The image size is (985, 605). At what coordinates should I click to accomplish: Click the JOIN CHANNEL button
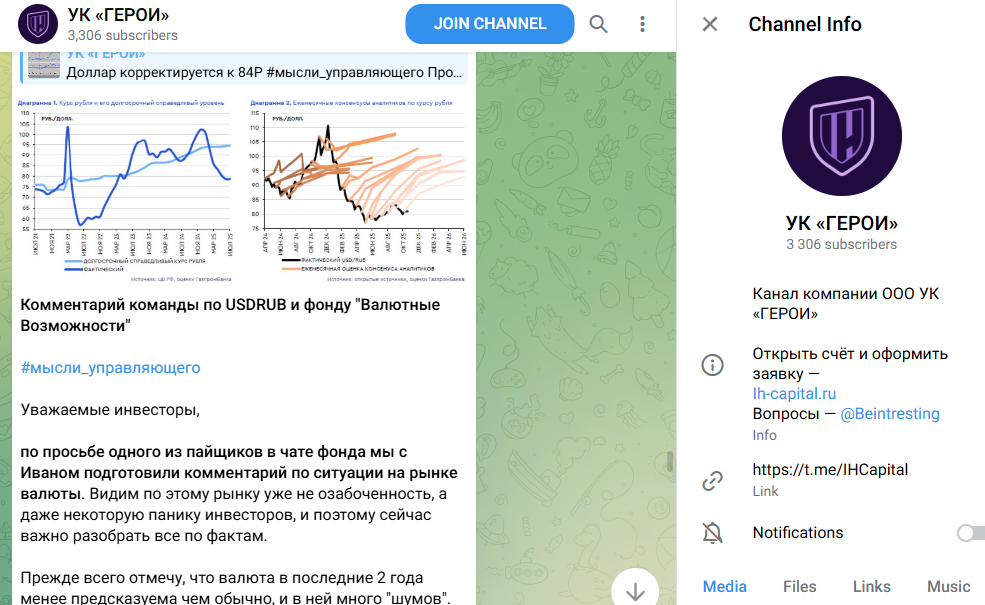tap(489, 24)
